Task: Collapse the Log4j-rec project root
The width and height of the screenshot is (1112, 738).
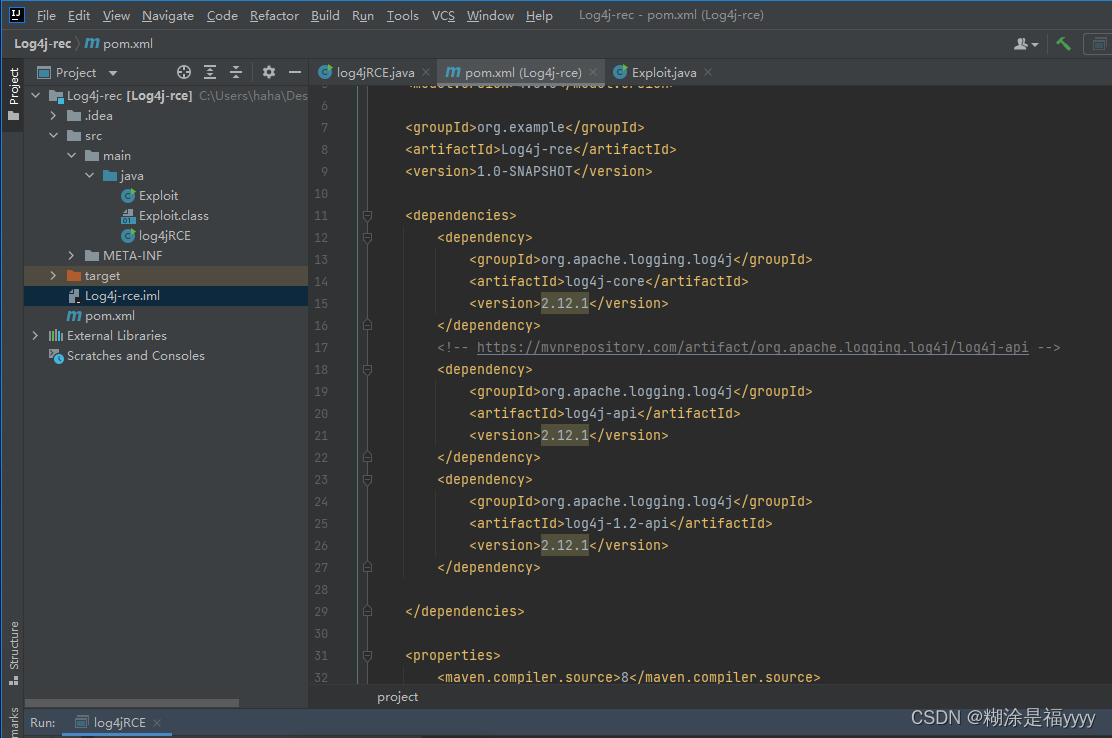Action: [35, 95]
